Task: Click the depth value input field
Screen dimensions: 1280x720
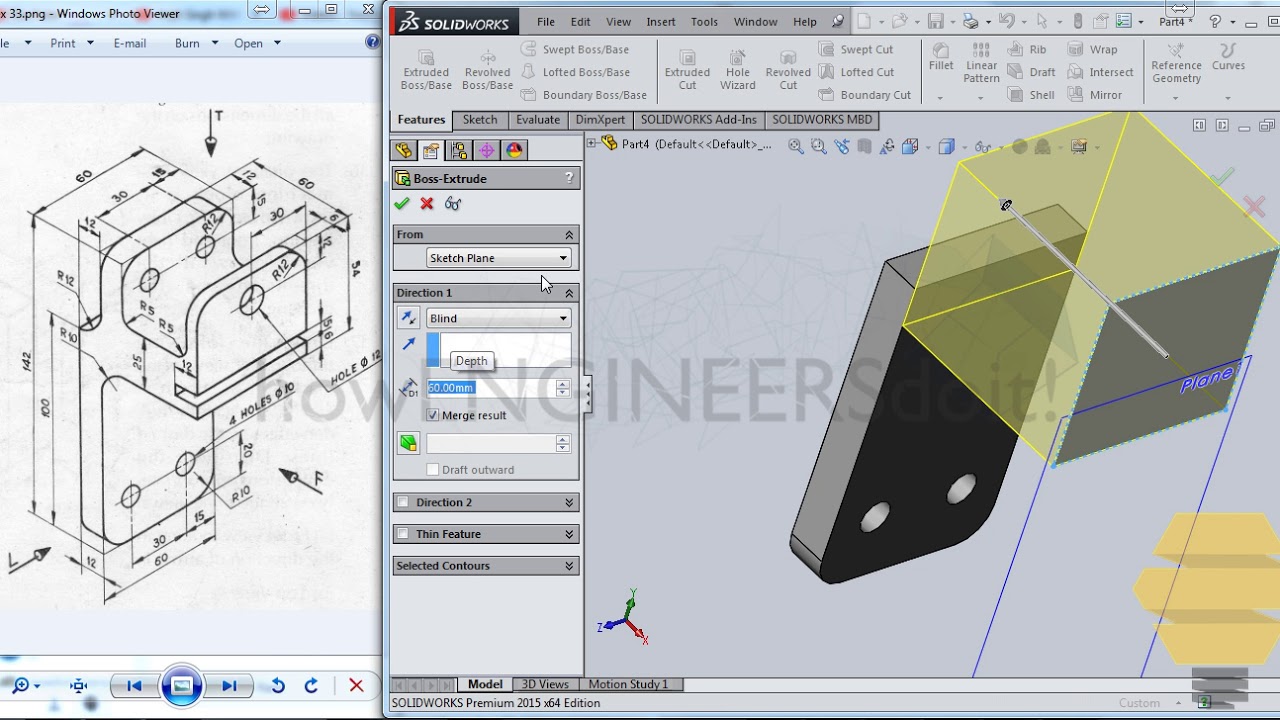Action: [489, 388]
